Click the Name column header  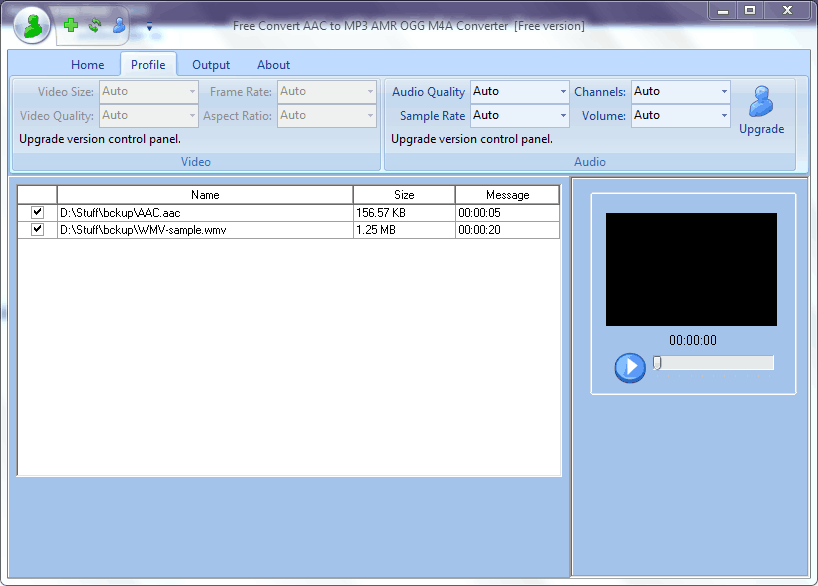[205, 195]
